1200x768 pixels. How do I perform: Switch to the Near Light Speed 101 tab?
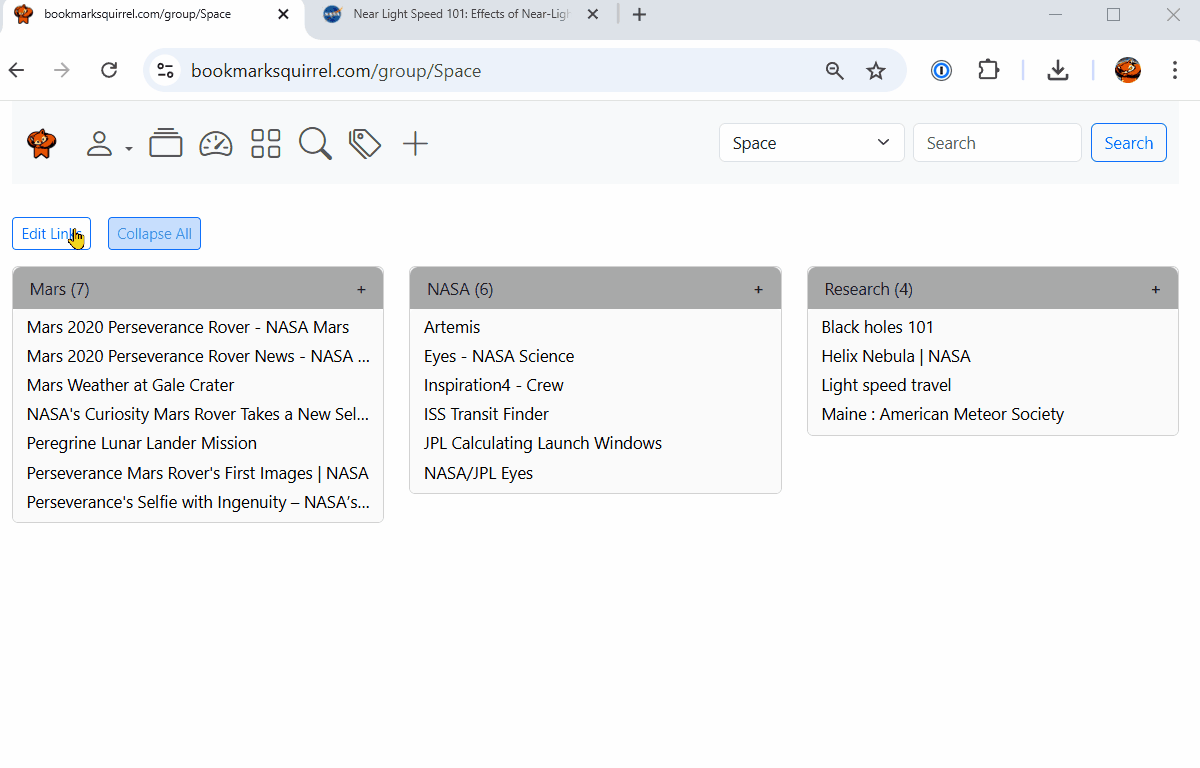461,14
